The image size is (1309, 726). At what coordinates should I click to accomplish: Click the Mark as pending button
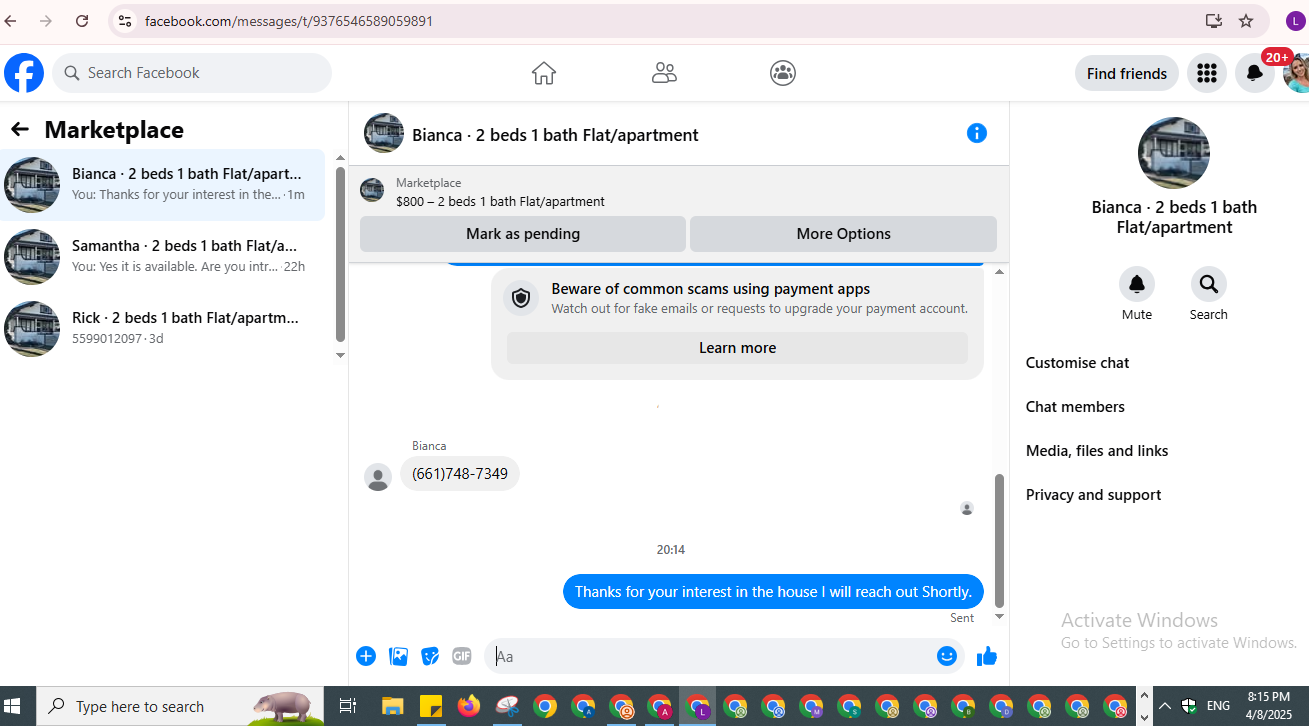pos(522,233)
